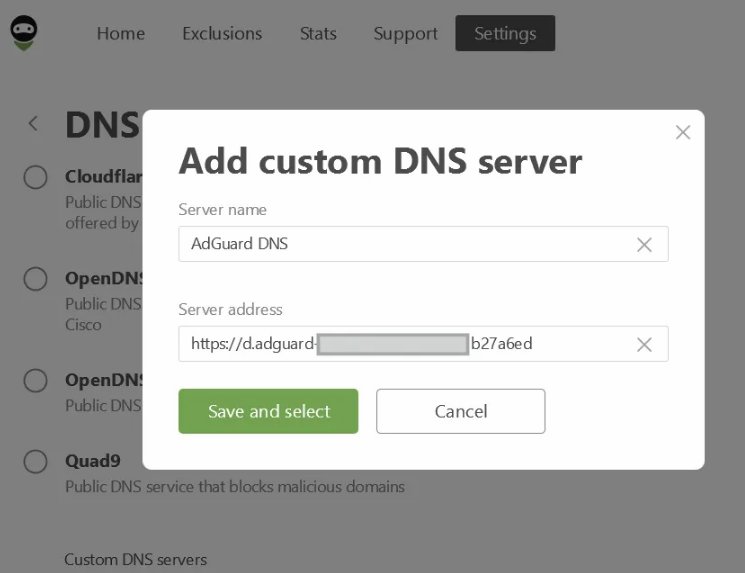Click the AdGuard ninja logo
Viewport: 745px width, 573px height.
tap(23, 33)
